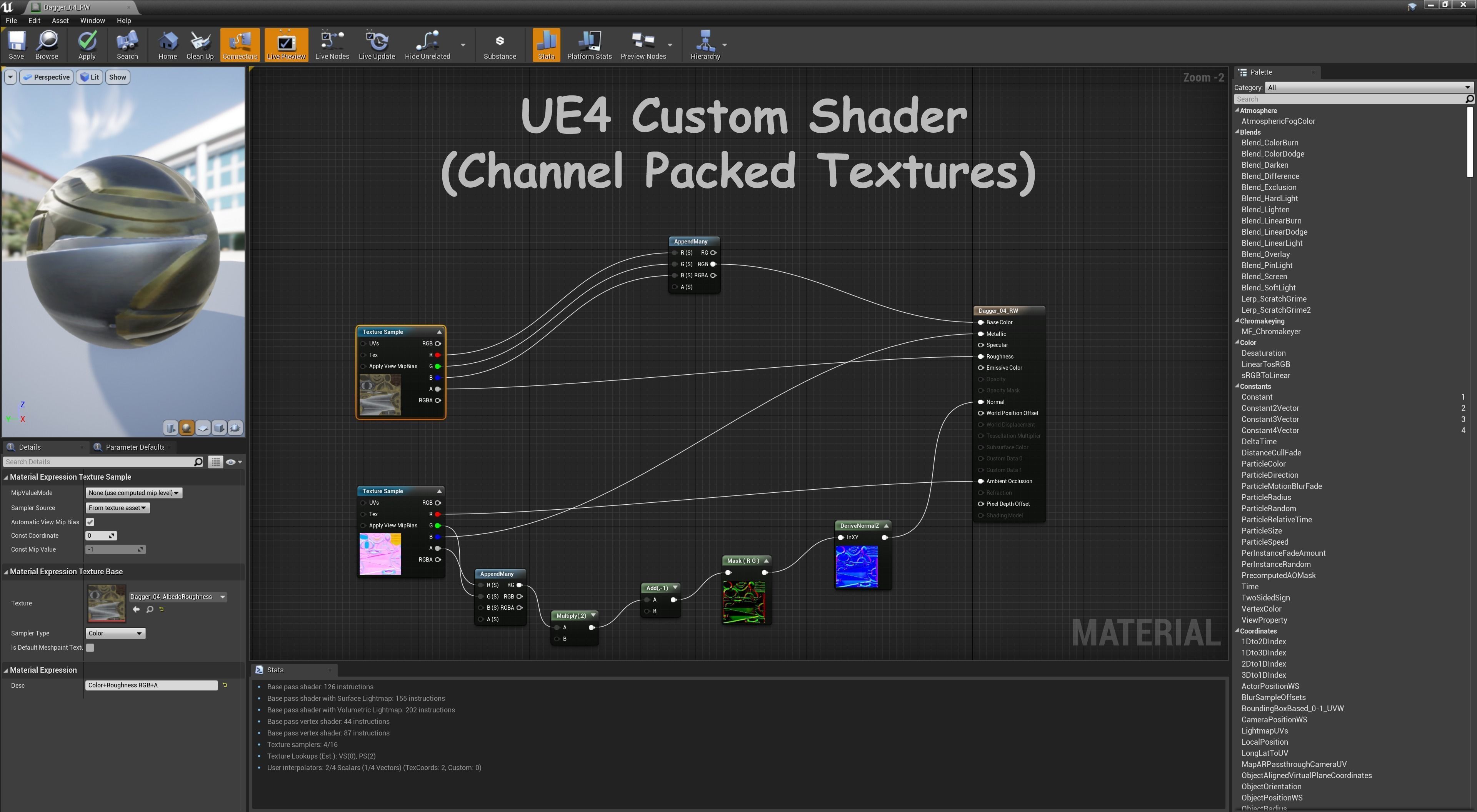Open the Palette Category dropdown

click(x=1368, y=87)
